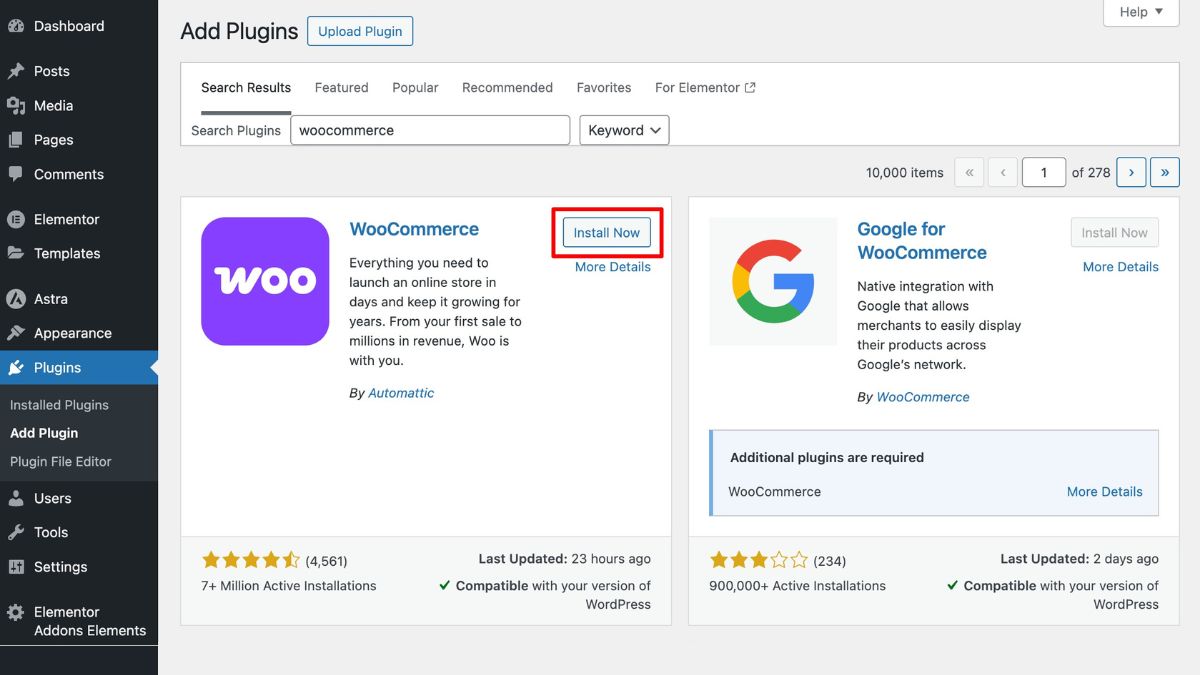Viewport: 1200px width, 675px height.
Task: Open the Keyword search type dropdown
Action: click(x=624, y=130)
